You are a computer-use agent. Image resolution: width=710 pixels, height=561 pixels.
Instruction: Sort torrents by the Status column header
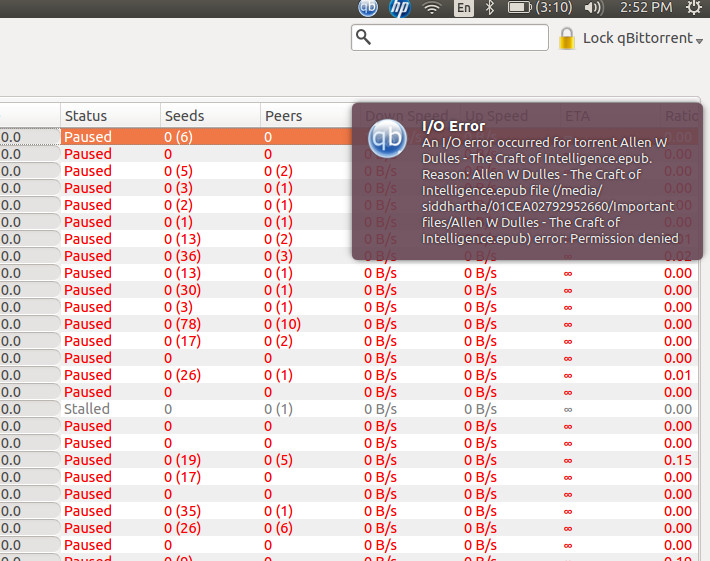click(110, 116)
